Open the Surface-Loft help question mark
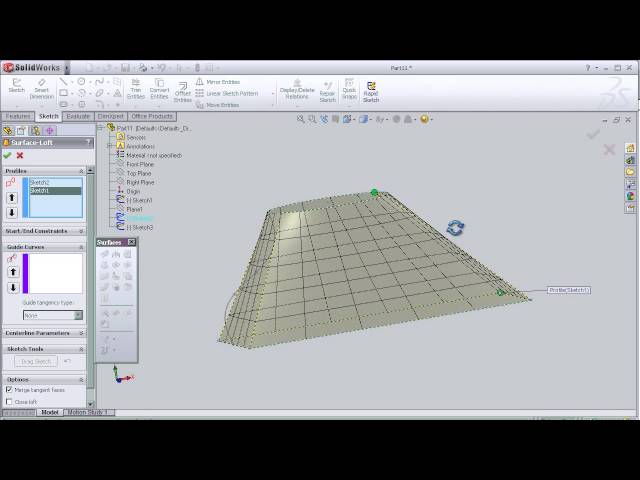This screenshot has height=480, width=640. coord(88,142)
